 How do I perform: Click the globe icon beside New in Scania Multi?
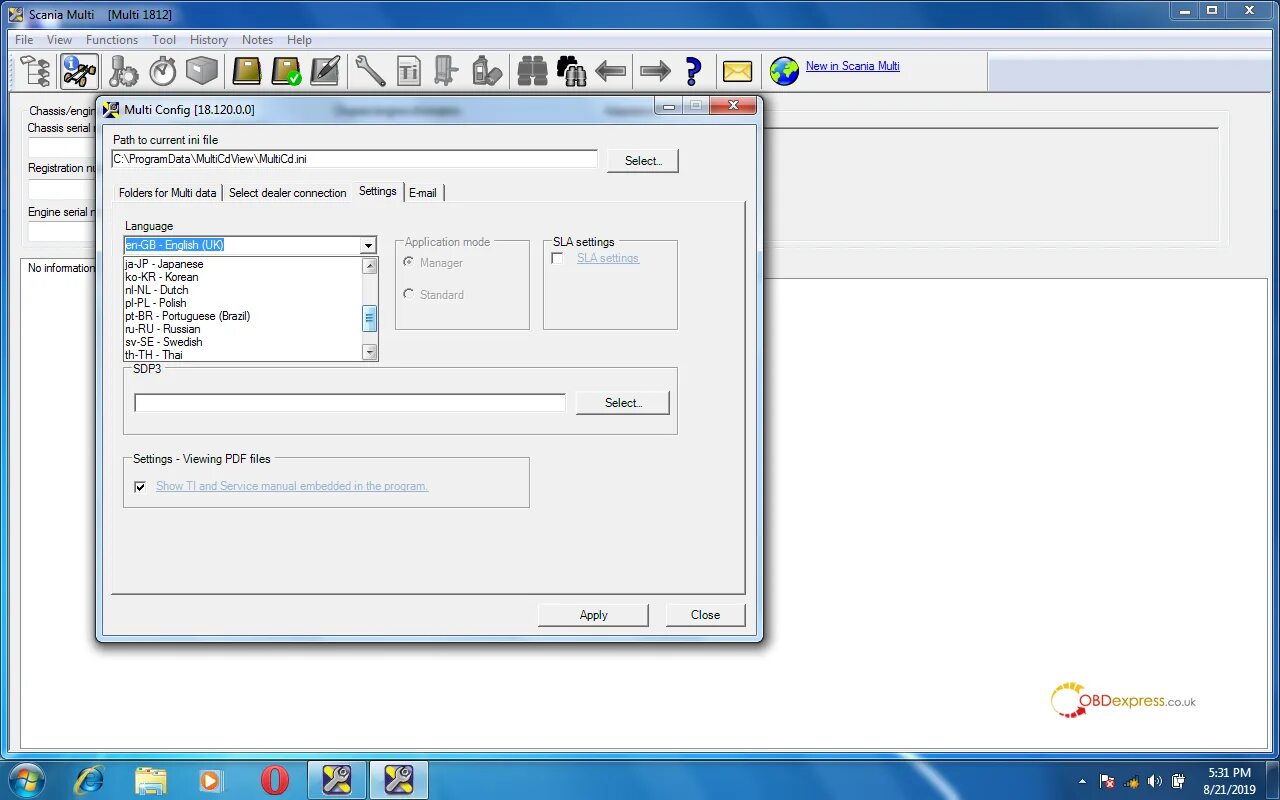pos(784,71)
